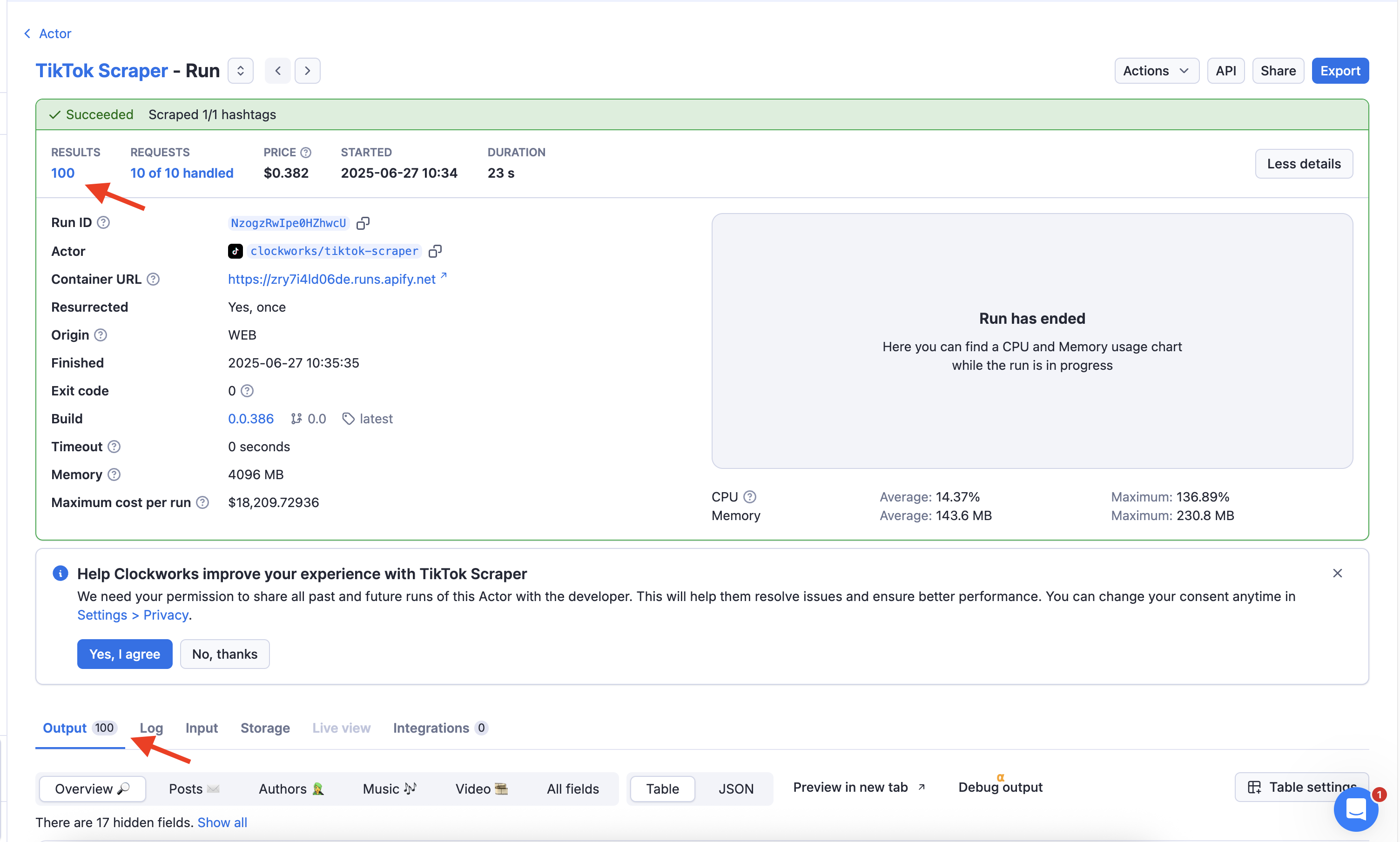Click the API button
Image resolution: width=1400 pixels, height=842 pixels.
[1226, 71]
